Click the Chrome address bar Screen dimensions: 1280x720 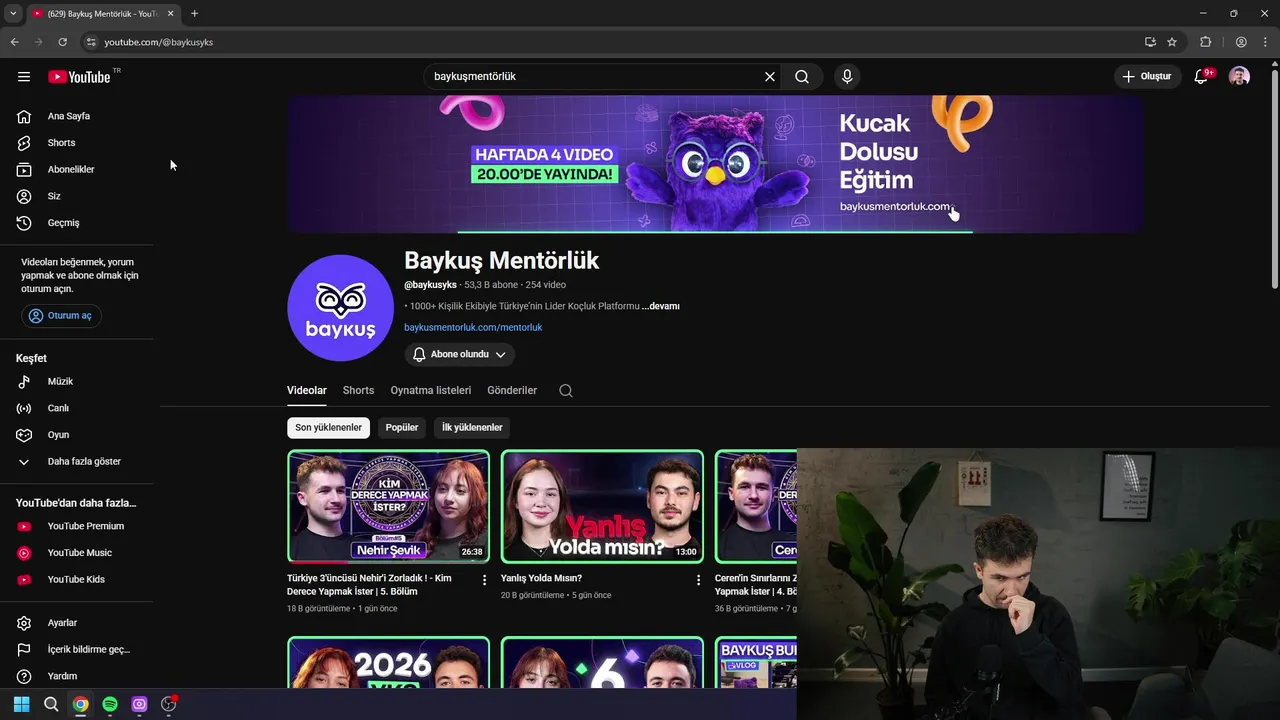(x=610, y=42)
